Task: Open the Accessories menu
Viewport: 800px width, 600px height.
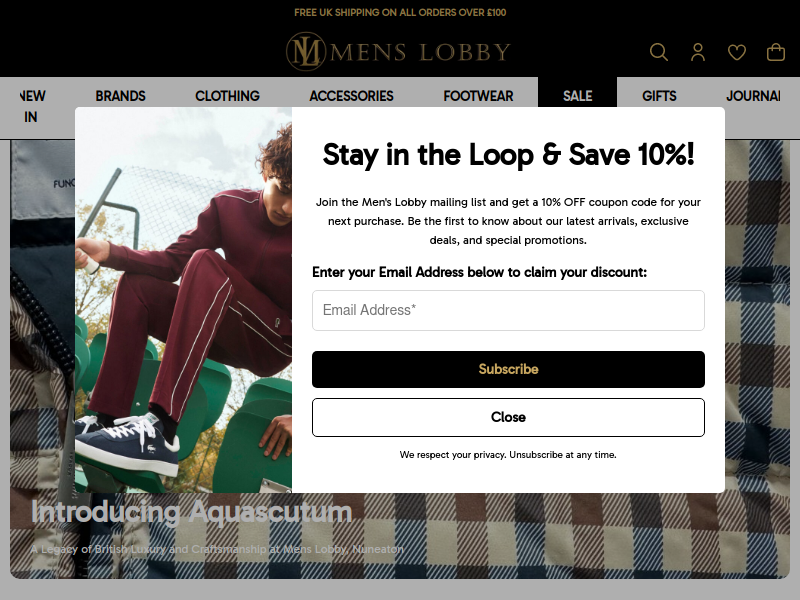Action: point(352,96)
